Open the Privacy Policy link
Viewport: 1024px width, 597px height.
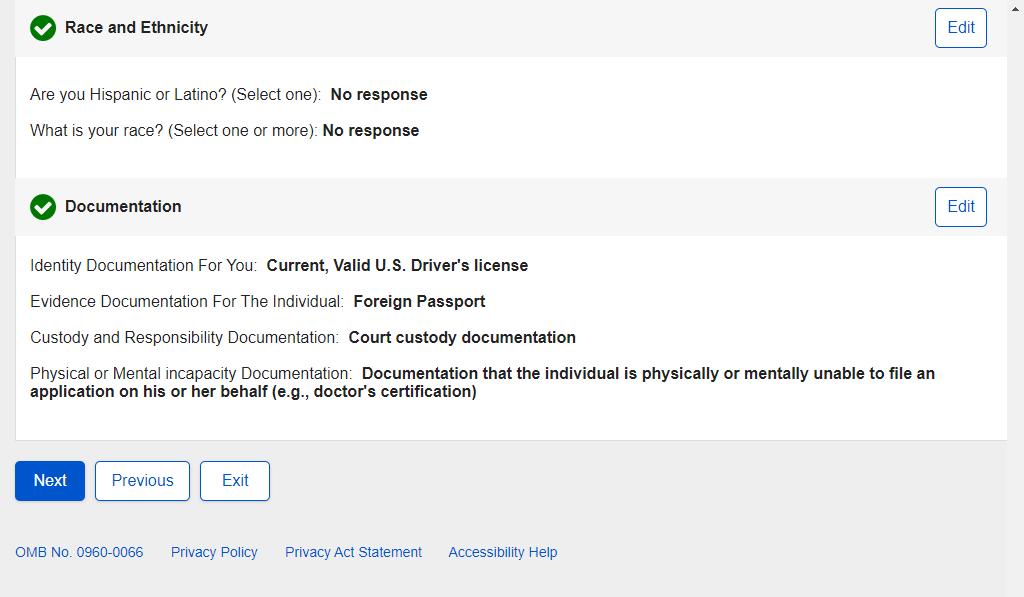[x=214, y=552]
